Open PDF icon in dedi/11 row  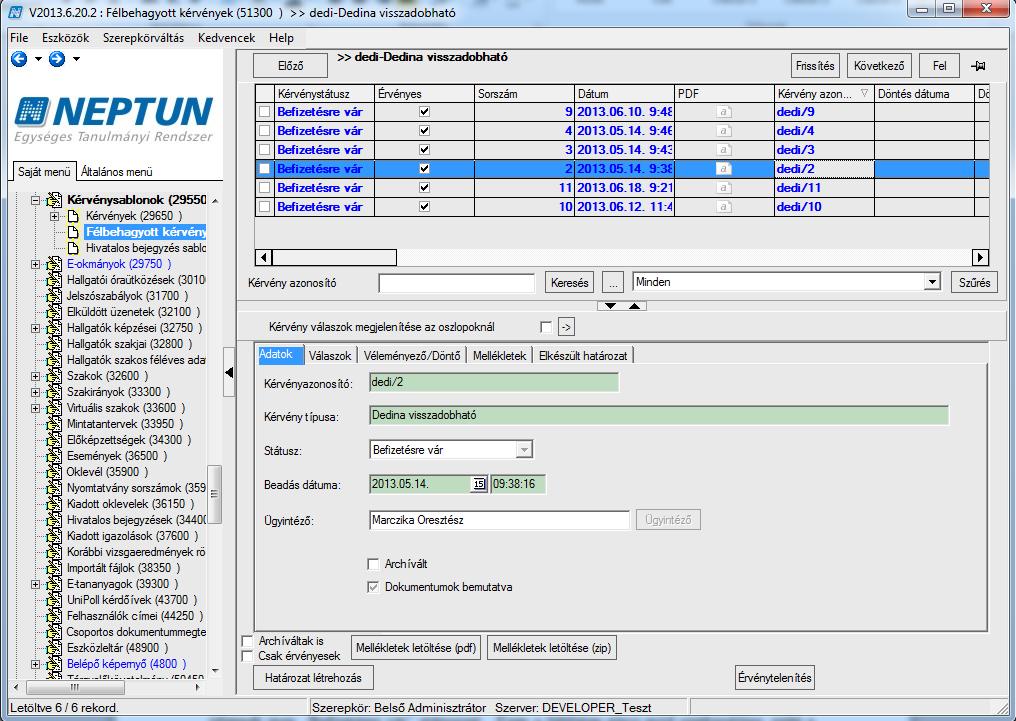point(724,188)
